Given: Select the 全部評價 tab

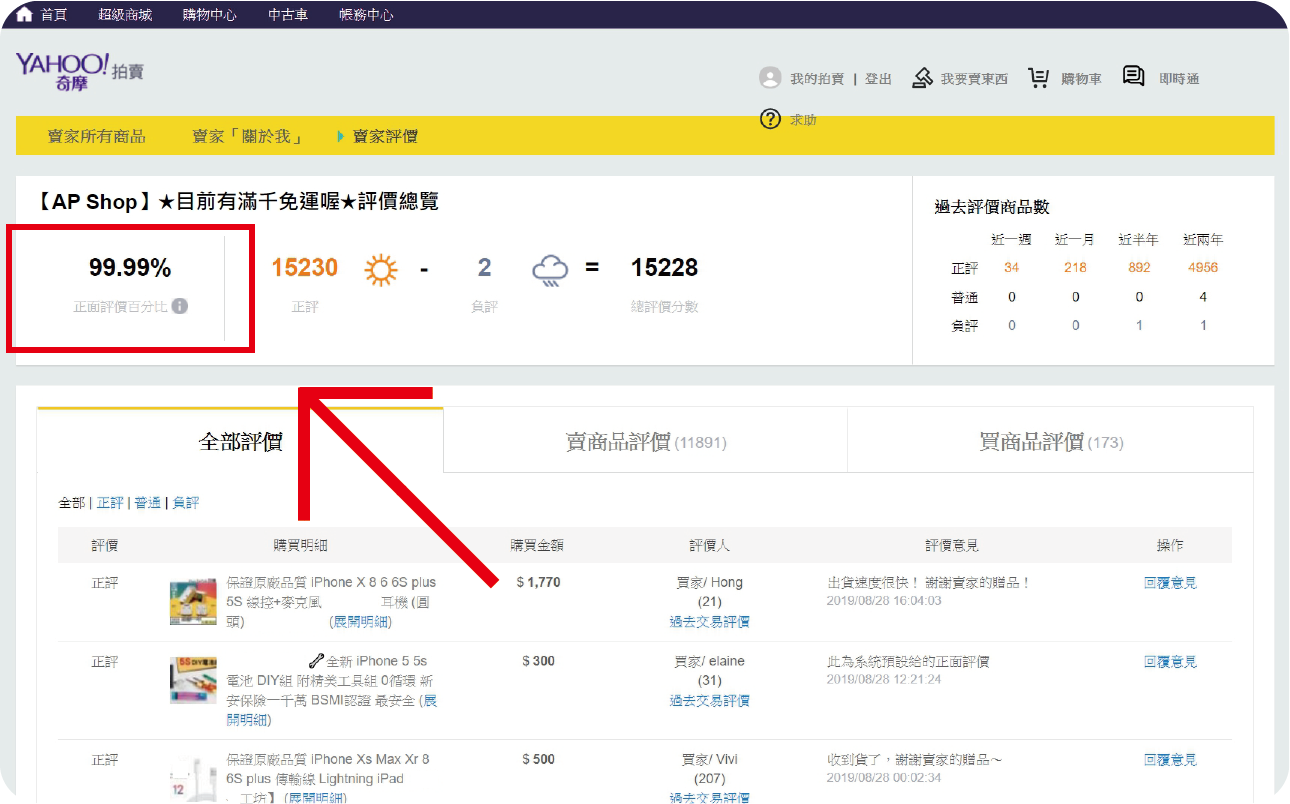Looking at the screenshot, I should [x=240, y=442].
